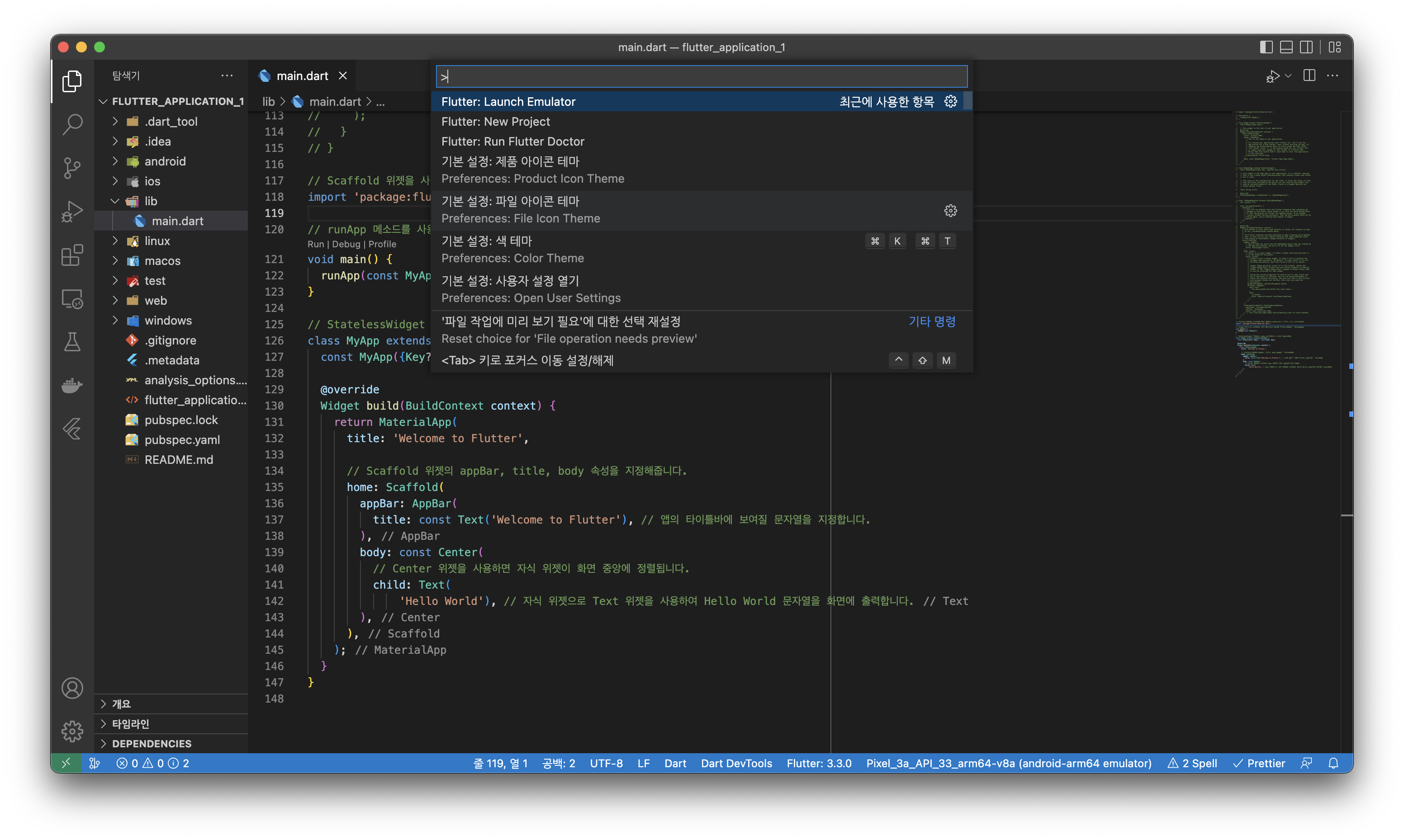The image size is (1404, 840).
Task: Select Flutter: Run Flutter Doctor command
Action: point(512,142)
